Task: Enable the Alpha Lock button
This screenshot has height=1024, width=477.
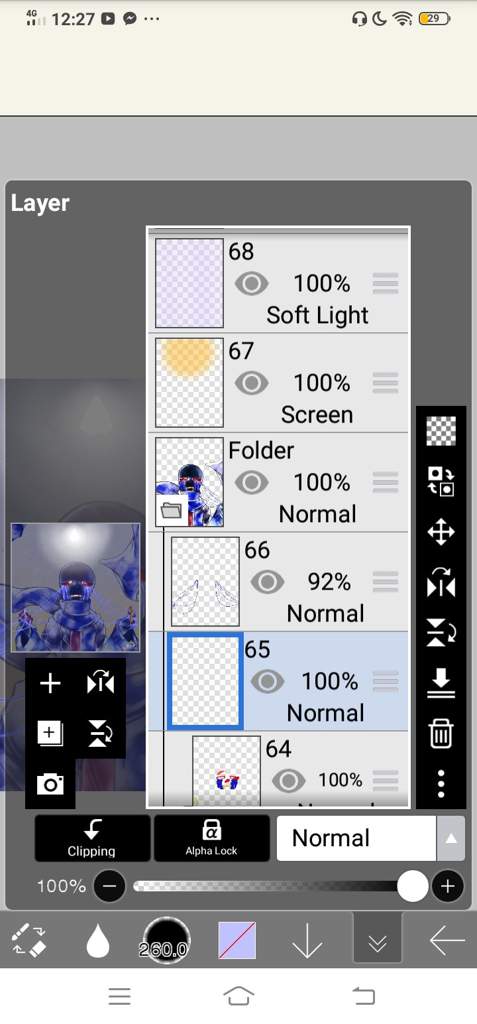Action: 212,838
